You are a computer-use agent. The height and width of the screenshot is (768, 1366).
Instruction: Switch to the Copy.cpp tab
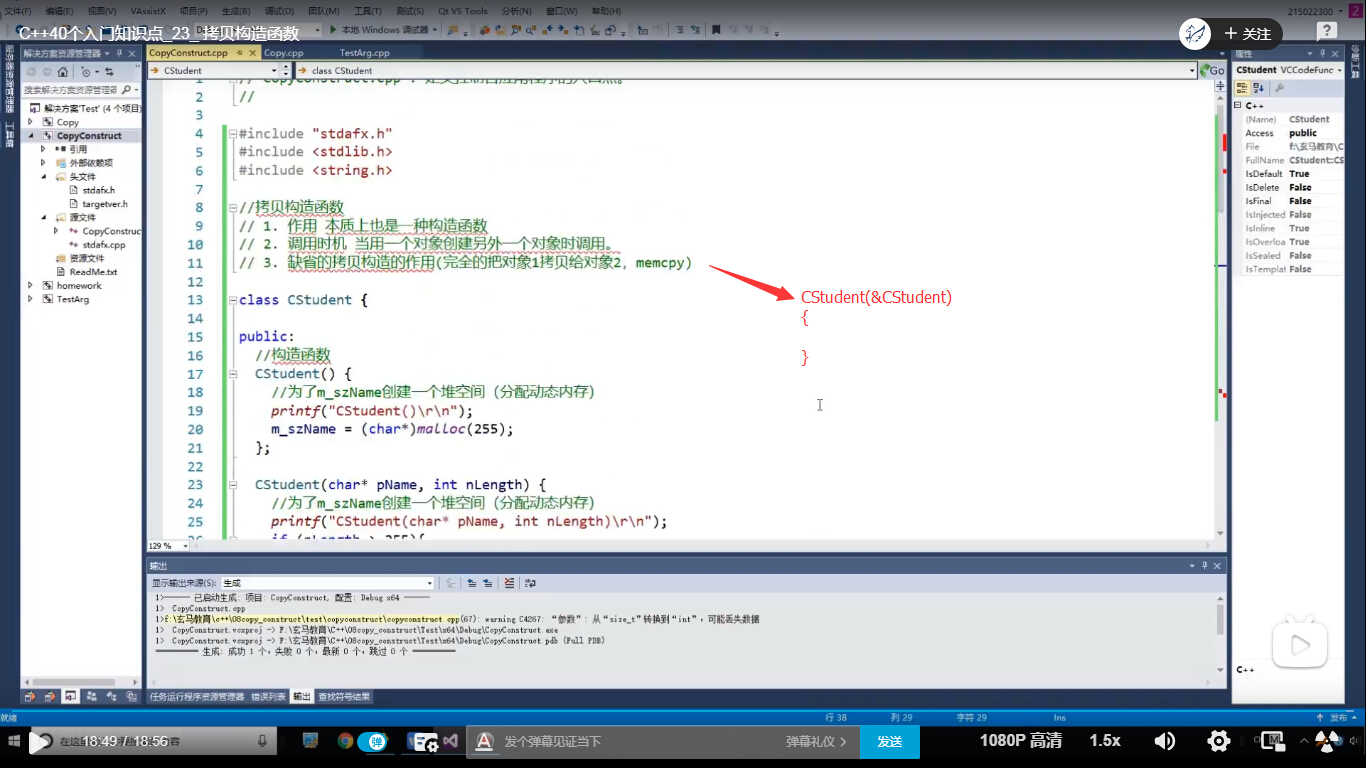point(283,53)
